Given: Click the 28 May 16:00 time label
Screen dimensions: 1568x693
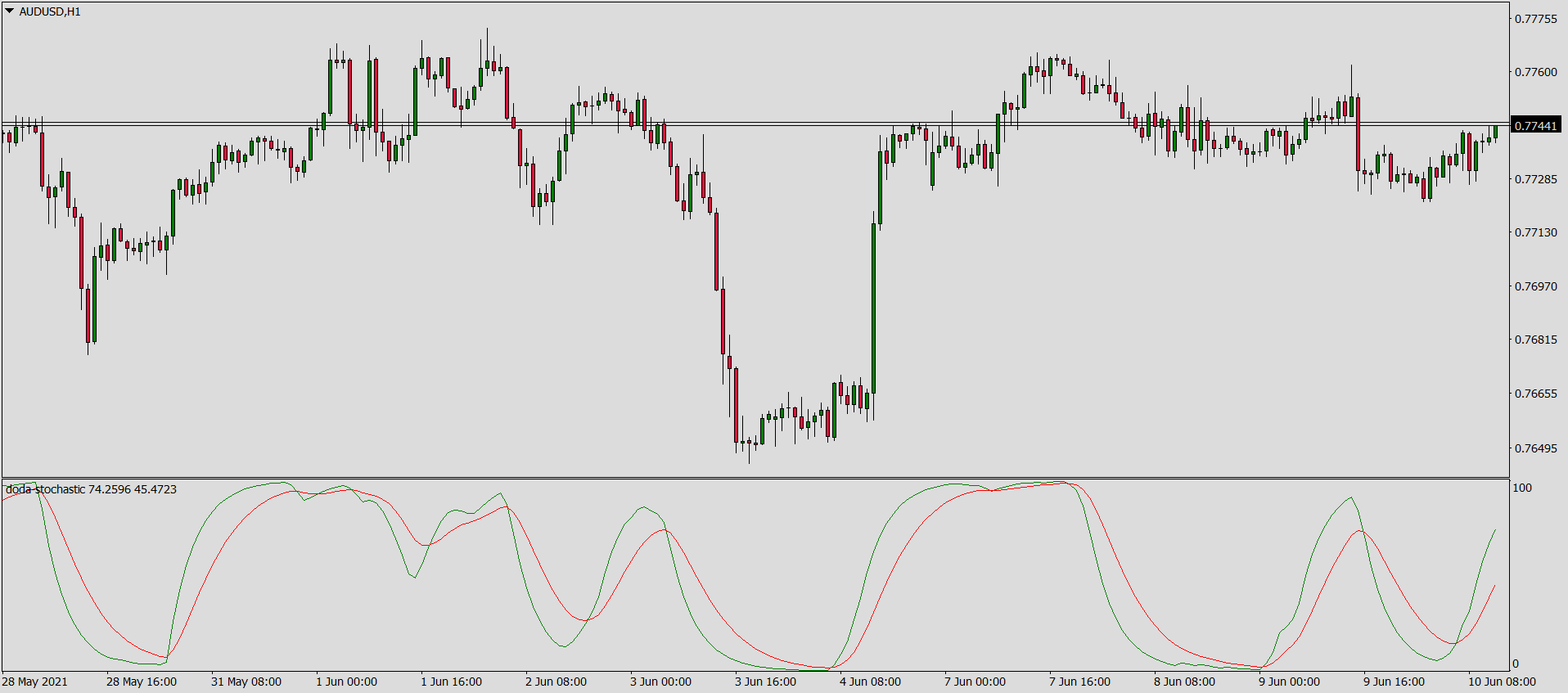Looking at the screenshot, I should click(x=142, y=682).
